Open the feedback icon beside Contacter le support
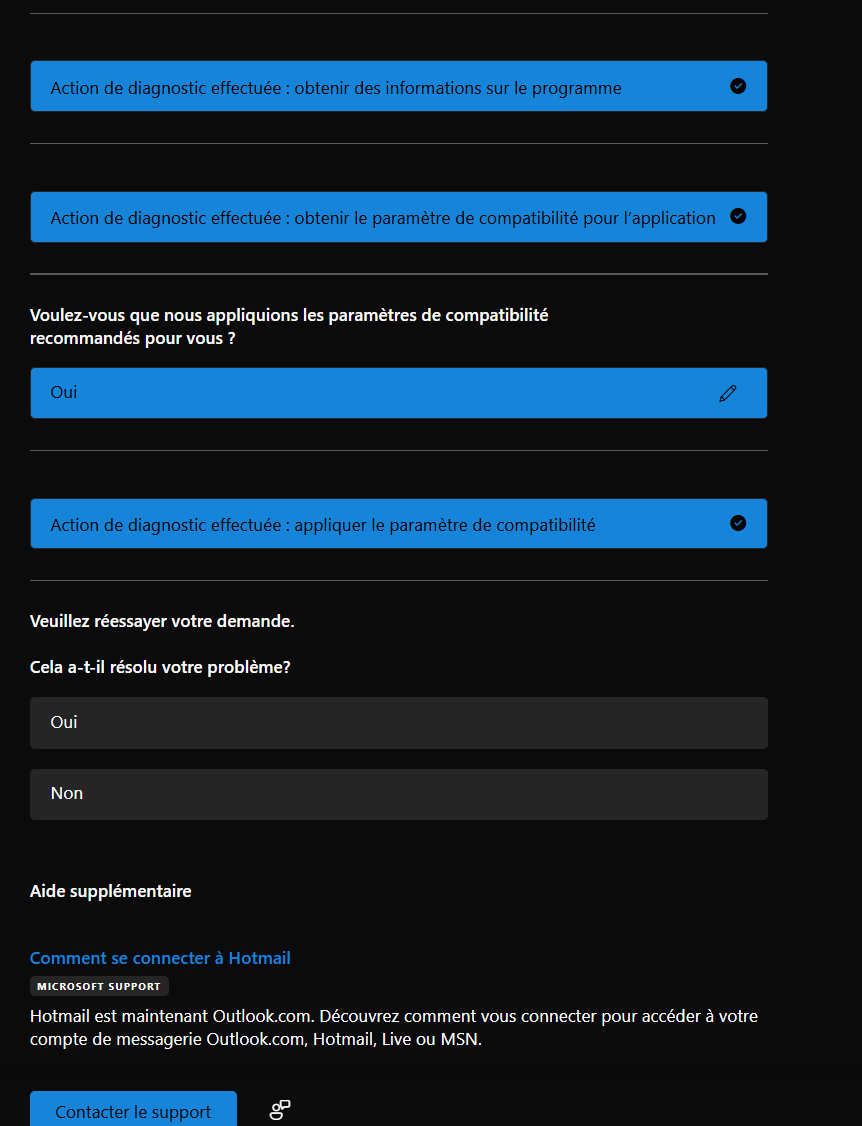Screen dimensions: 862x1126 coord(280,1110)
